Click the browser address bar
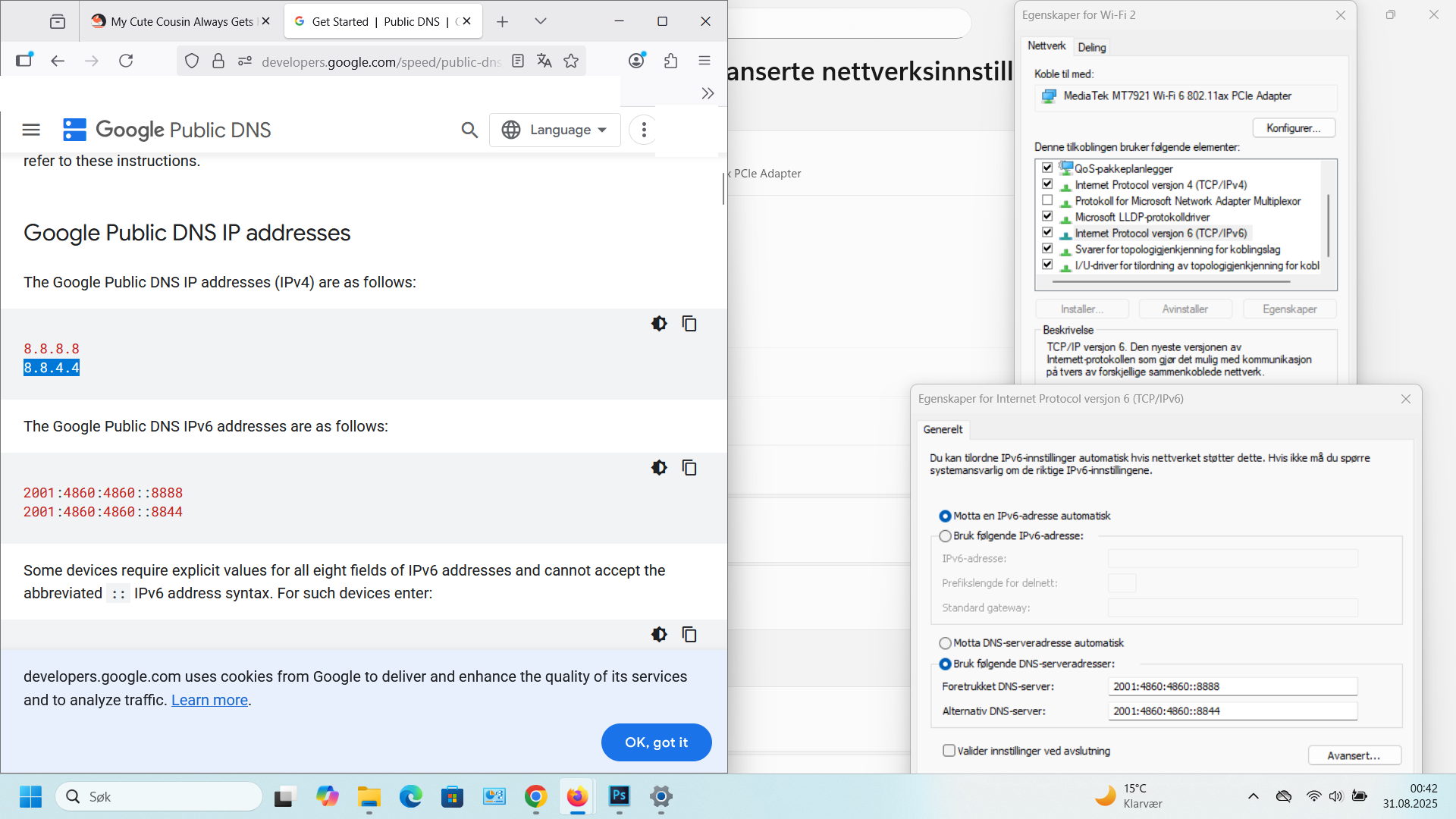Screen dimensions: 1456x819 [379, 61]
